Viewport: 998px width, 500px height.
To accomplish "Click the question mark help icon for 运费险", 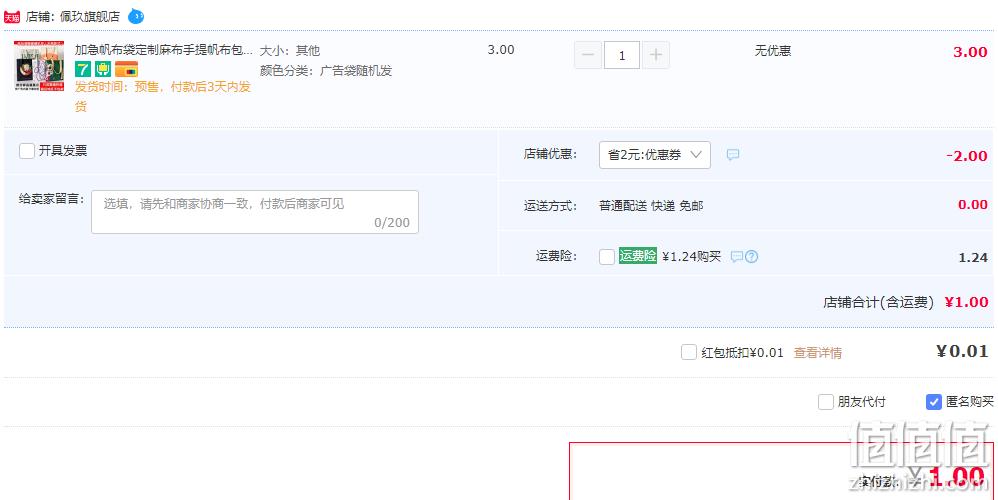I will click(x=752, y=257).
